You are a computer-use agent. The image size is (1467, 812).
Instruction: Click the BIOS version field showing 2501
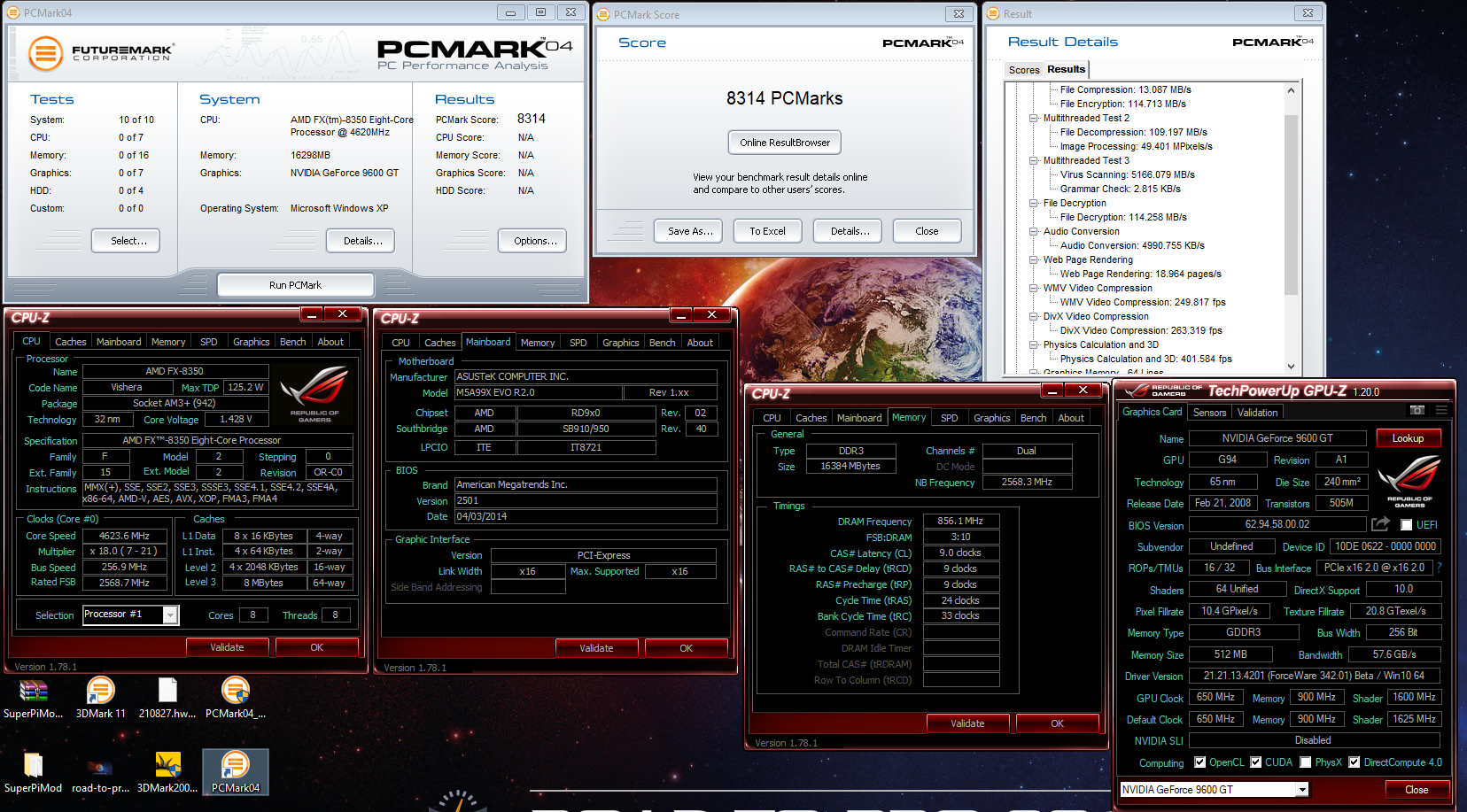coord(586,500)
